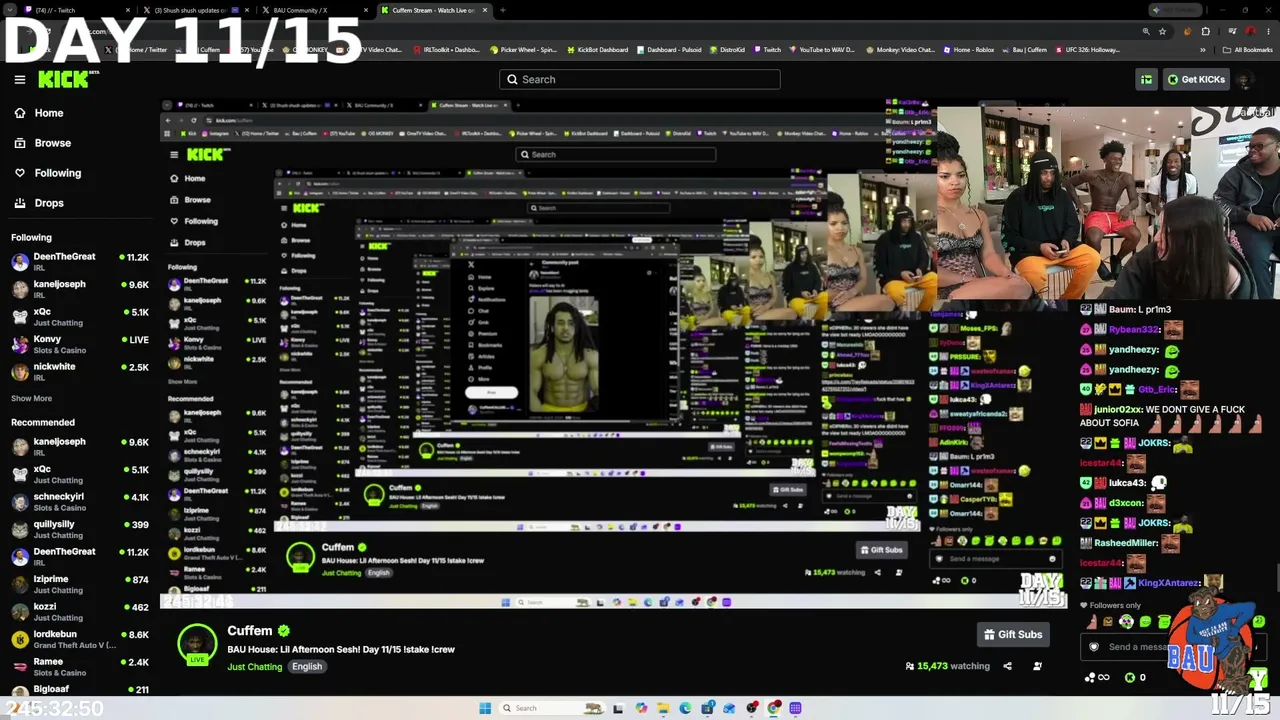Open Copilot from the taskbar
This screenshot has height=720, width=1280.
pos(641,708)
